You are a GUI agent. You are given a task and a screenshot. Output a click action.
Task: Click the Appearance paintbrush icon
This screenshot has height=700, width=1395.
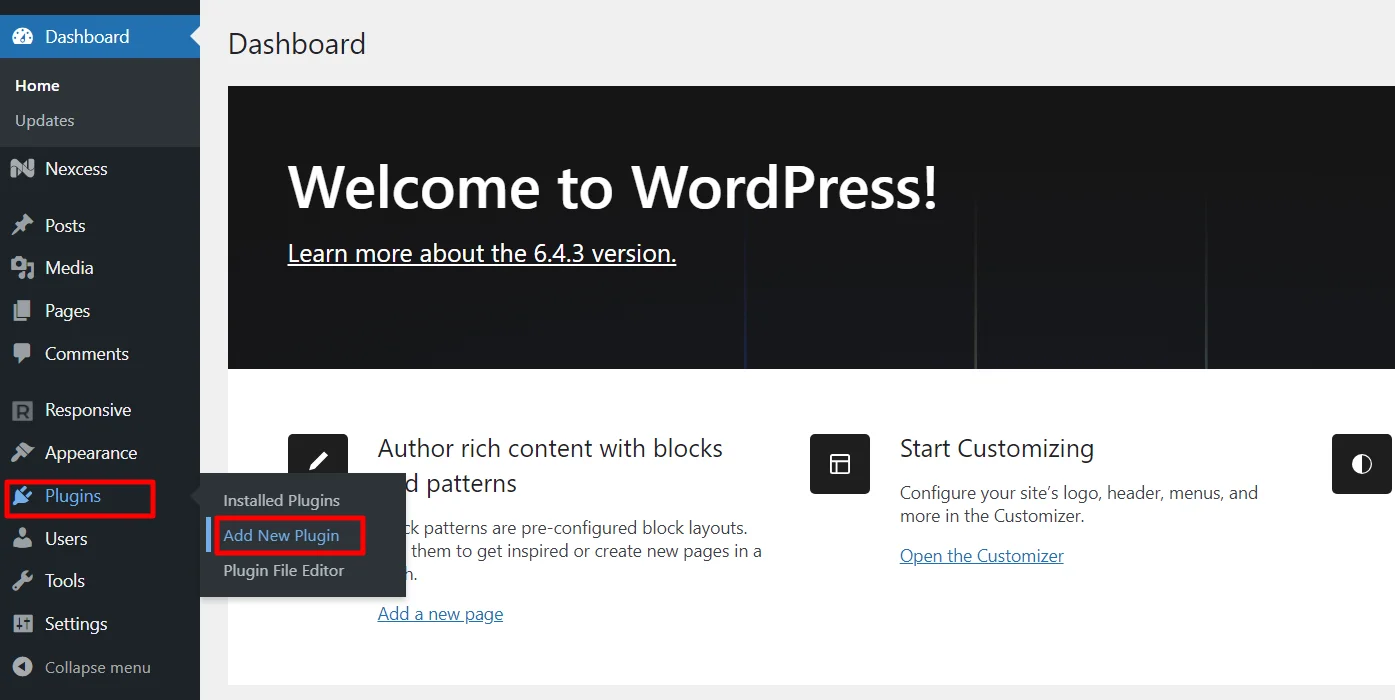(22, 453)
